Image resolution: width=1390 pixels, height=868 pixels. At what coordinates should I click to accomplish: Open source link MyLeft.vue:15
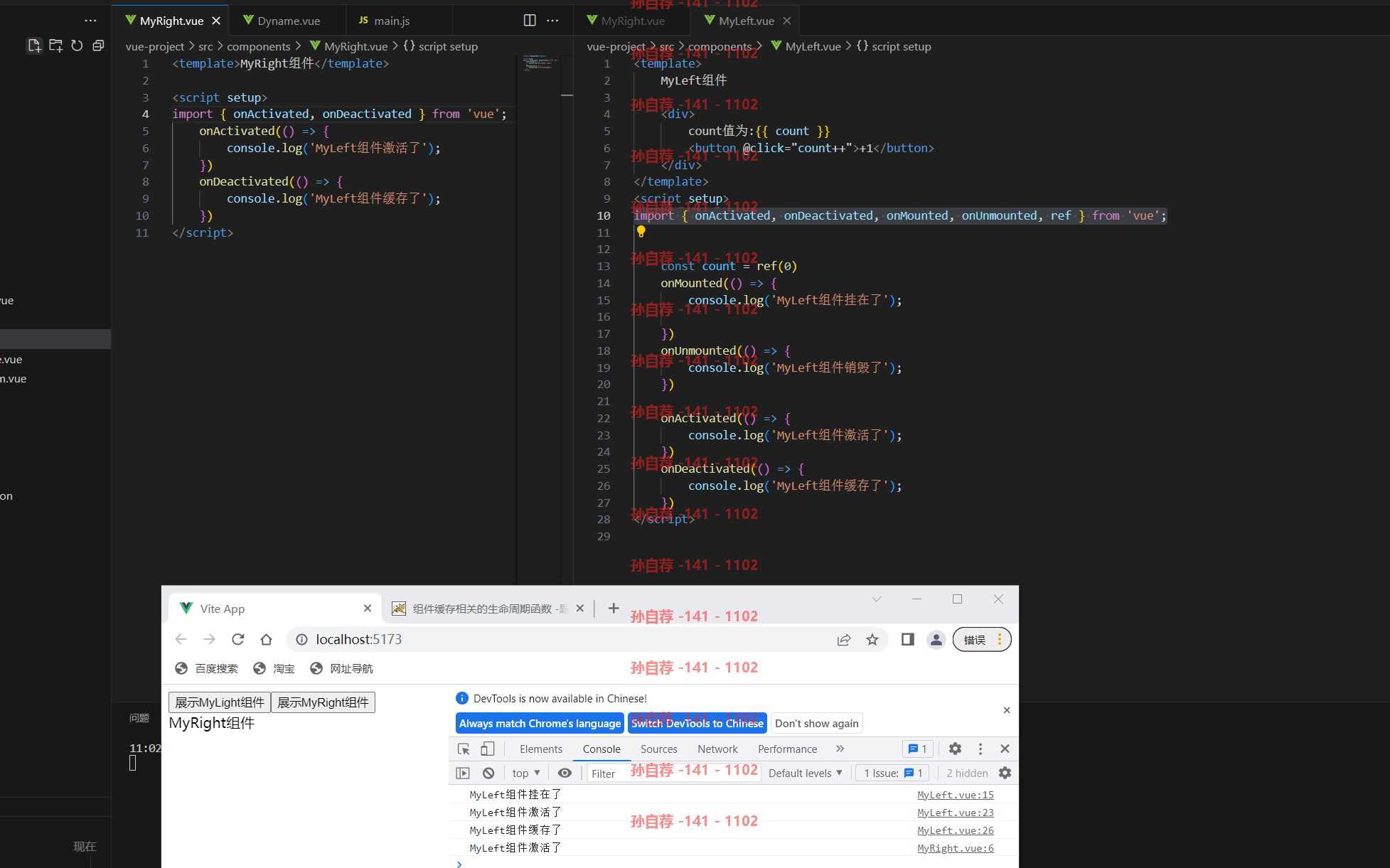[x=955, y=795]
